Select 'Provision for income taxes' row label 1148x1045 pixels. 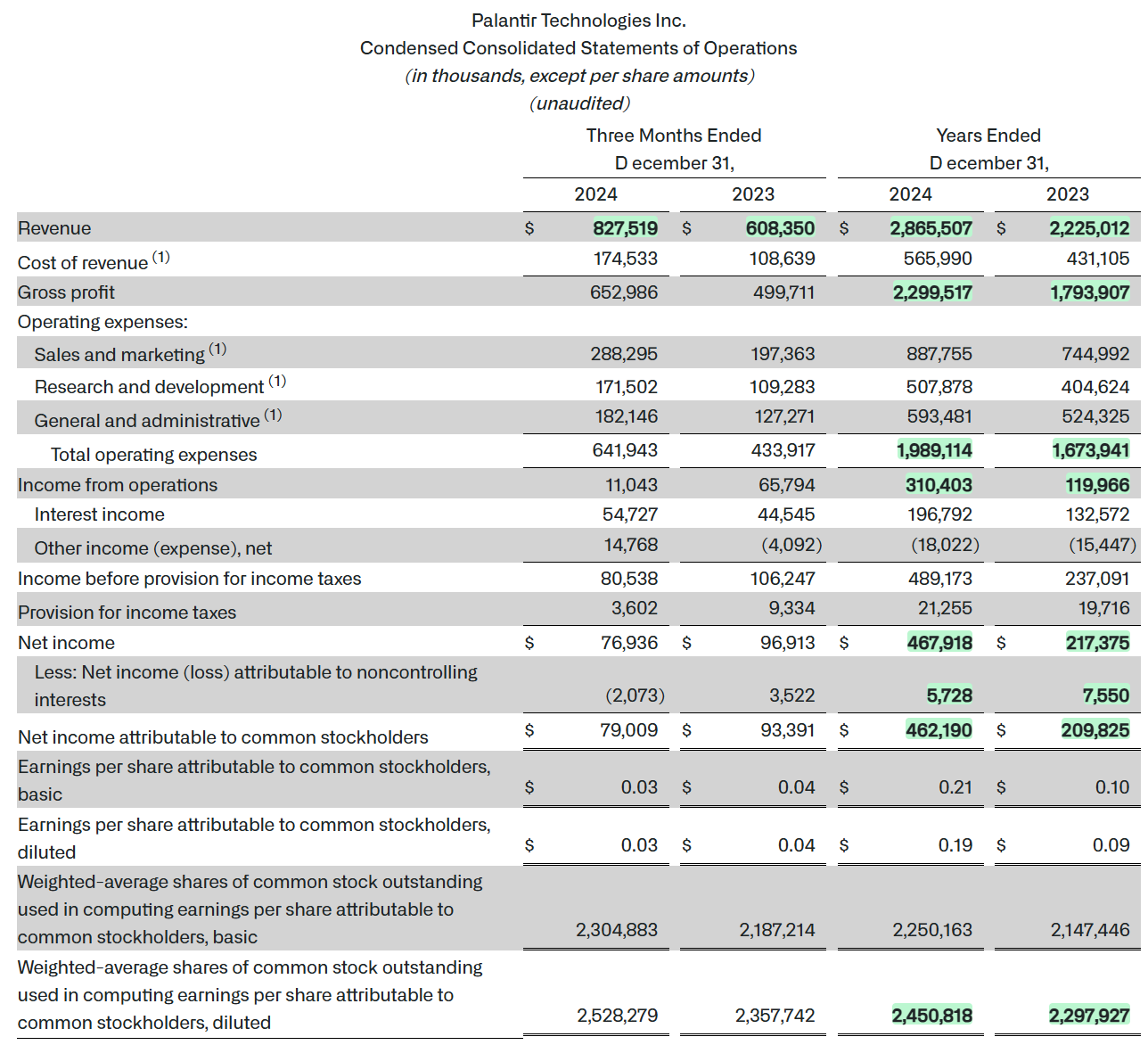click(x=127, y=613)
